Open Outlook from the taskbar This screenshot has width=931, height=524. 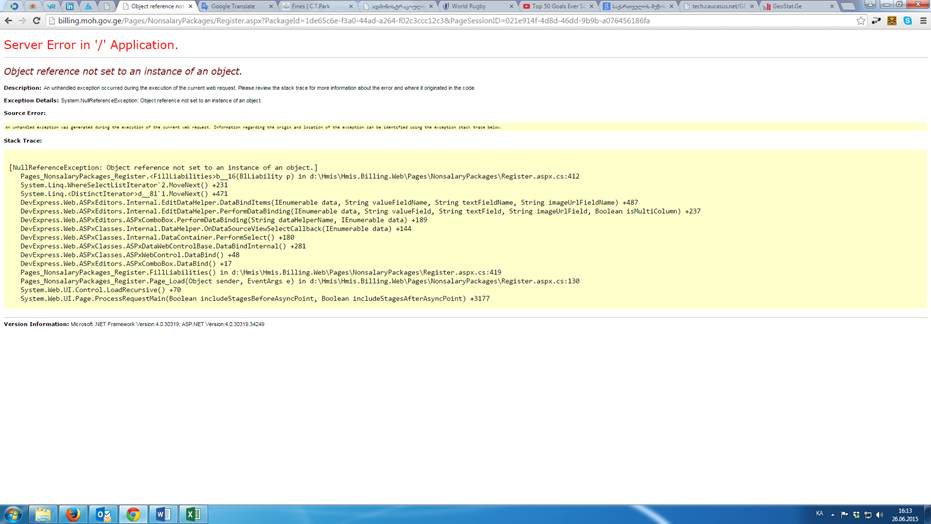pyautogui.click(x=103, y=514)
